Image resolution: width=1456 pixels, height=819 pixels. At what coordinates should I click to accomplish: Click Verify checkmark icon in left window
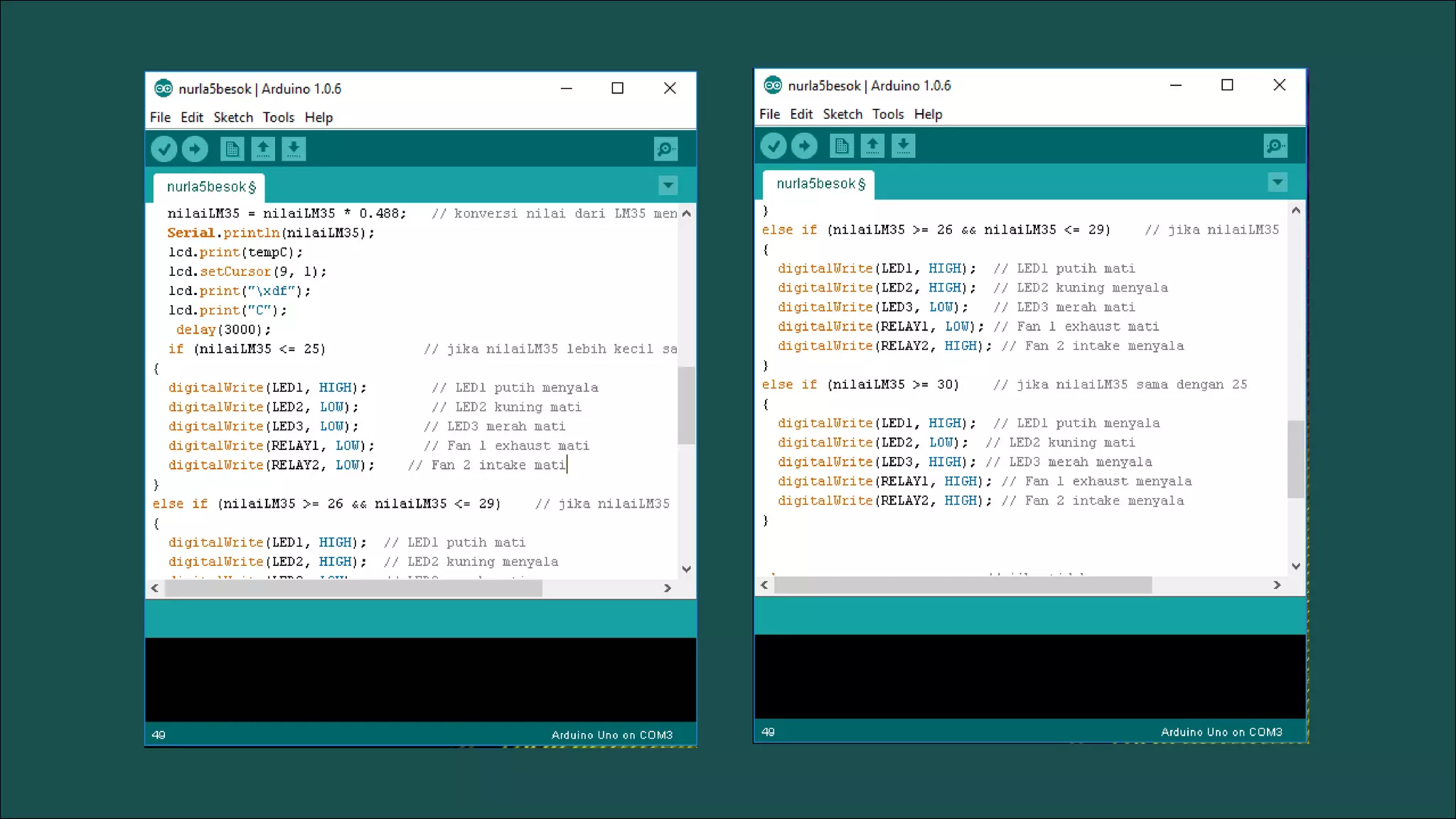coord(164,149)
